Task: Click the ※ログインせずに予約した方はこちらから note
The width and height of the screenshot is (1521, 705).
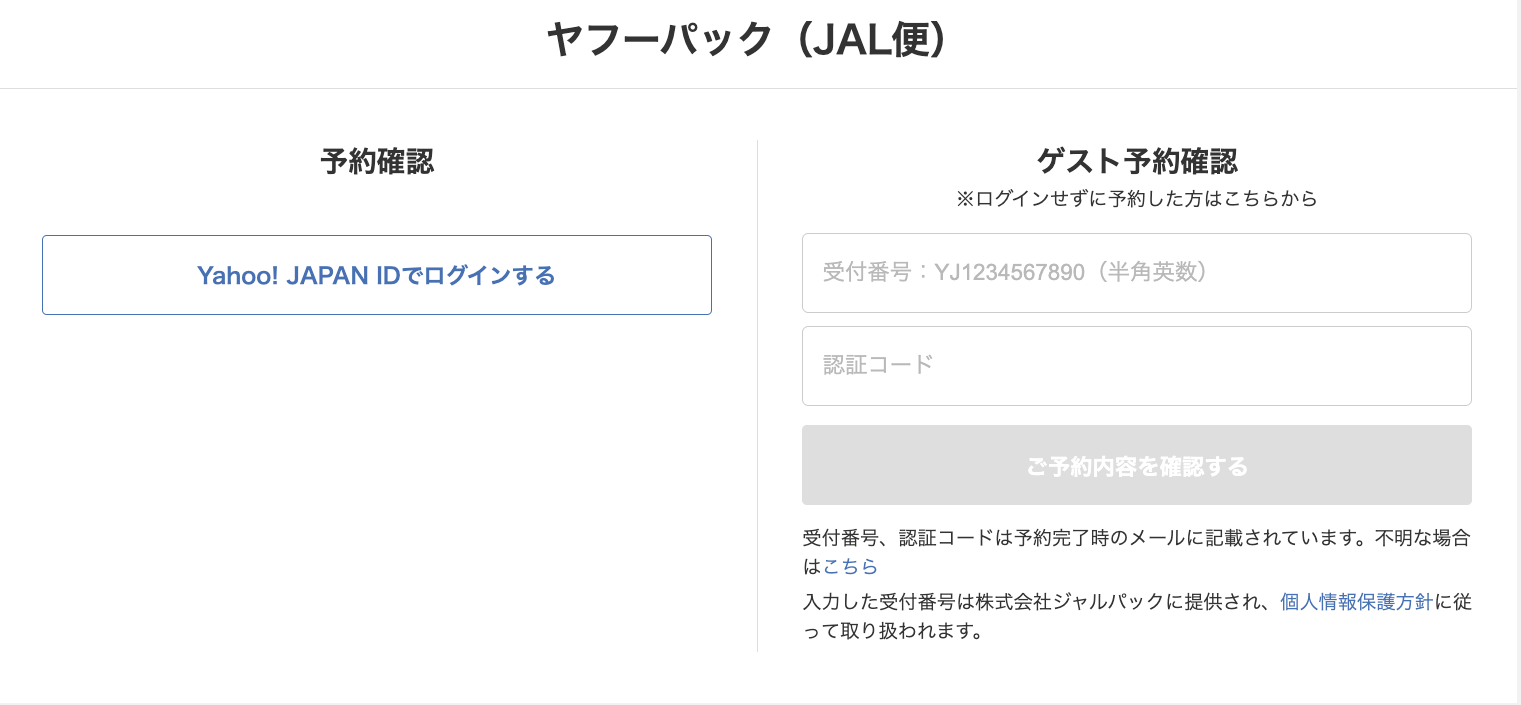Action: 1136,199
